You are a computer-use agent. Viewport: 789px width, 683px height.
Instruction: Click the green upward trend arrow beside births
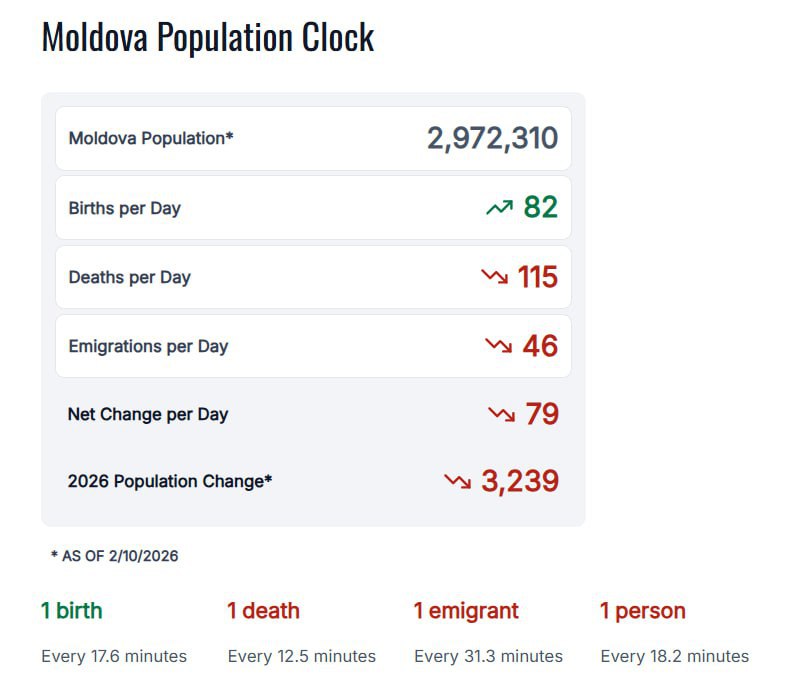499,208
